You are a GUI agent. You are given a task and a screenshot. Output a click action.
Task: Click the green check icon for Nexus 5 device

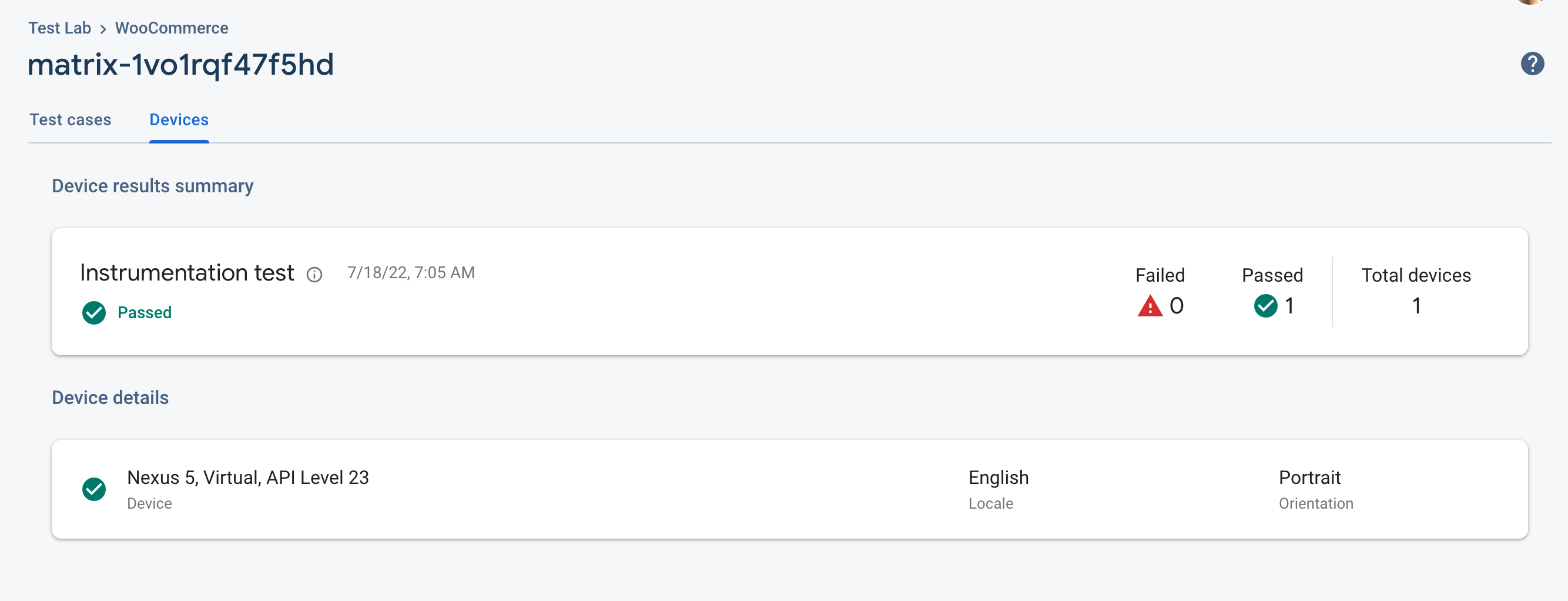94,489
